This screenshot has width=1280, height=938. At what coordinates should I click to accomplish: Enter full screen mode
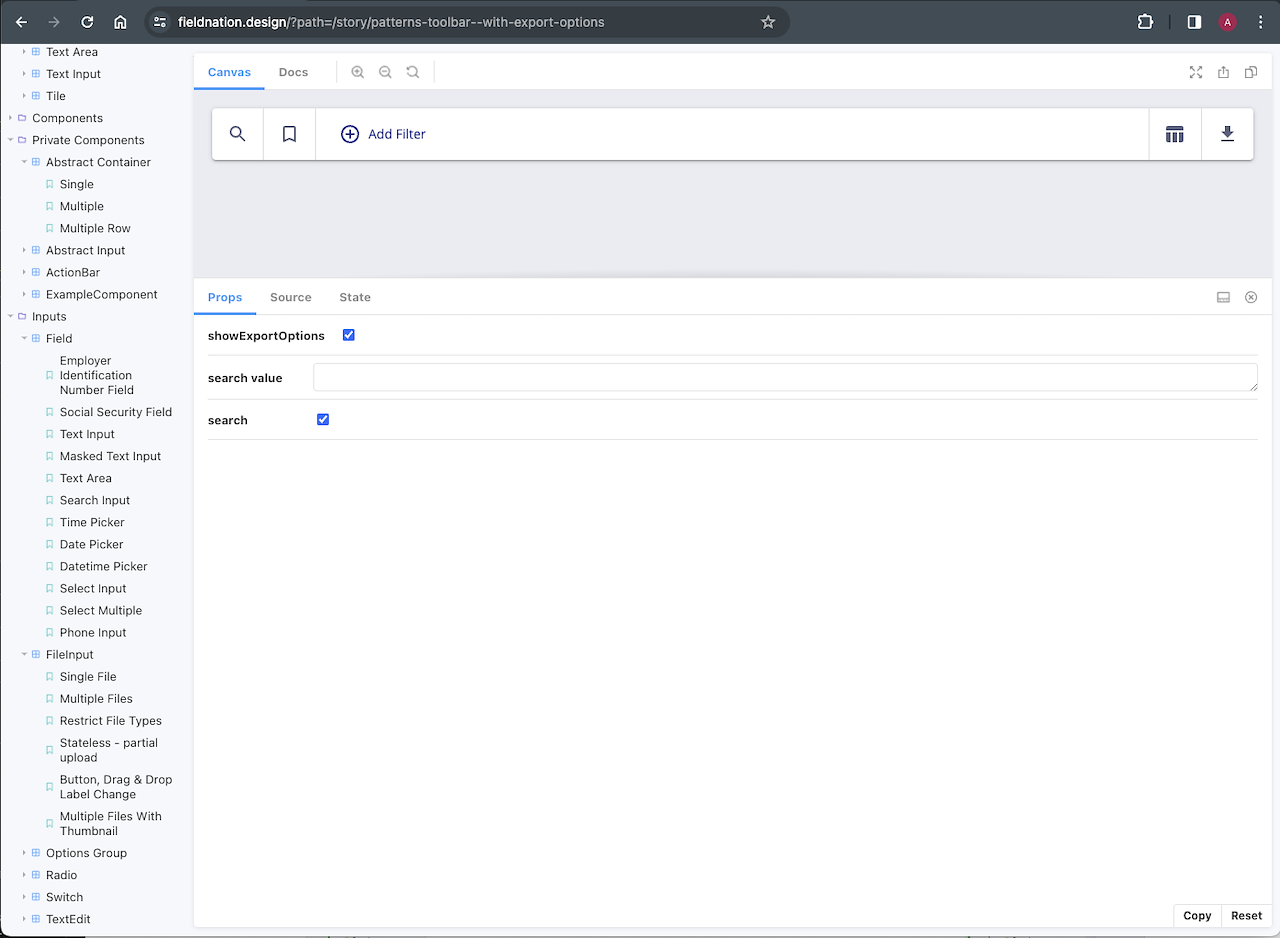[1196, 72]
